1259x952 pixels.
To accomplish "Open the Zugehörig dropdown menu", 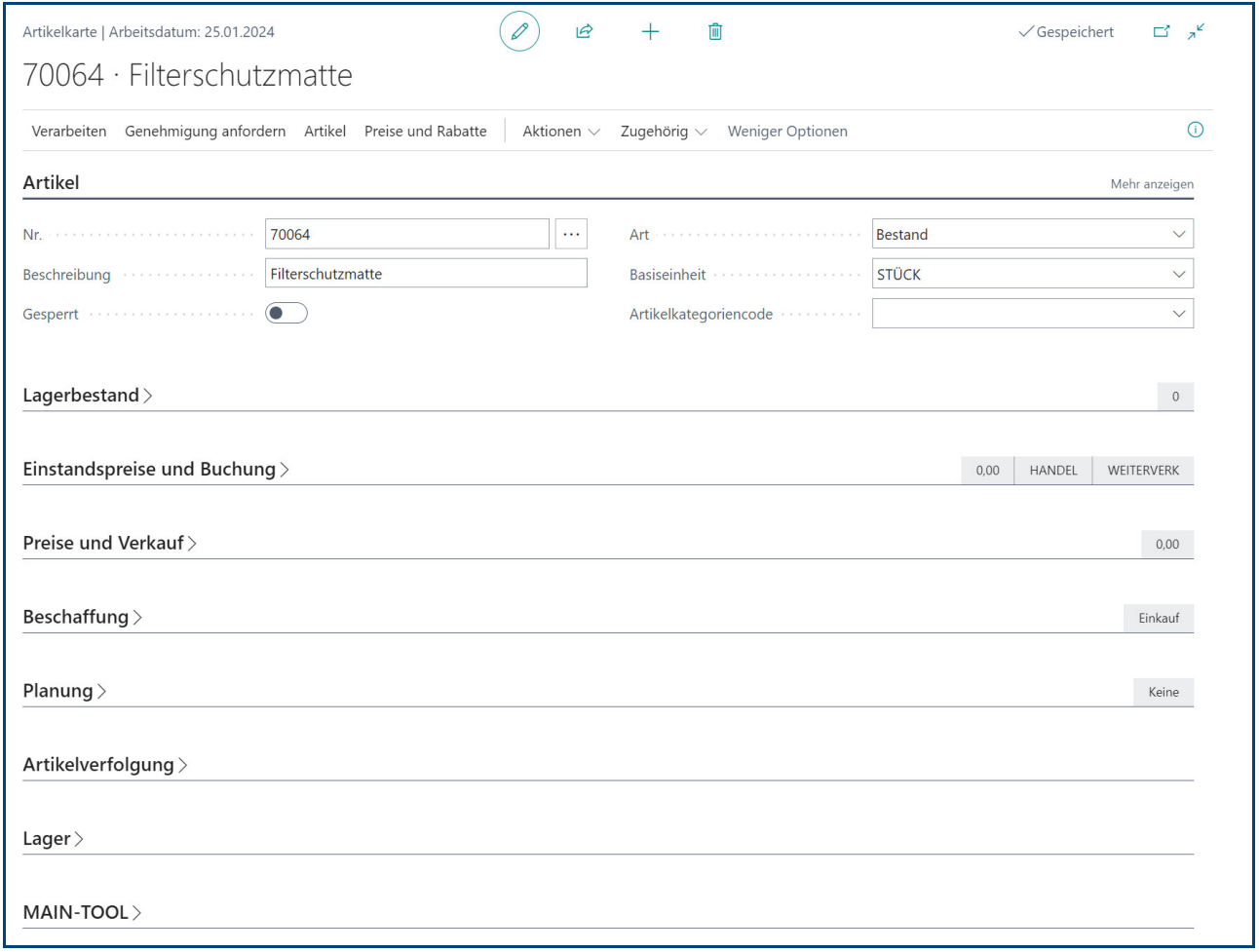I will 664,131.
